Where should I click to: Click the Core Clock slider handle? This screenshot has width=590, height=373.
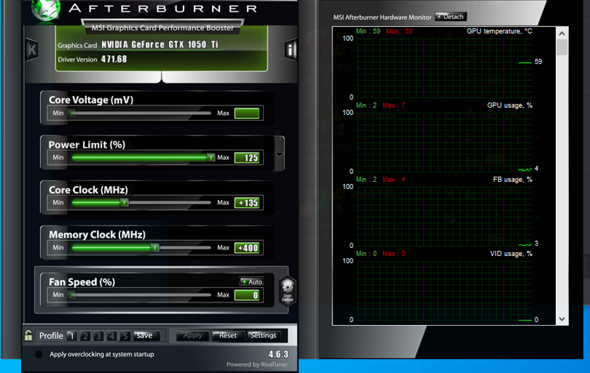[125, 202]
